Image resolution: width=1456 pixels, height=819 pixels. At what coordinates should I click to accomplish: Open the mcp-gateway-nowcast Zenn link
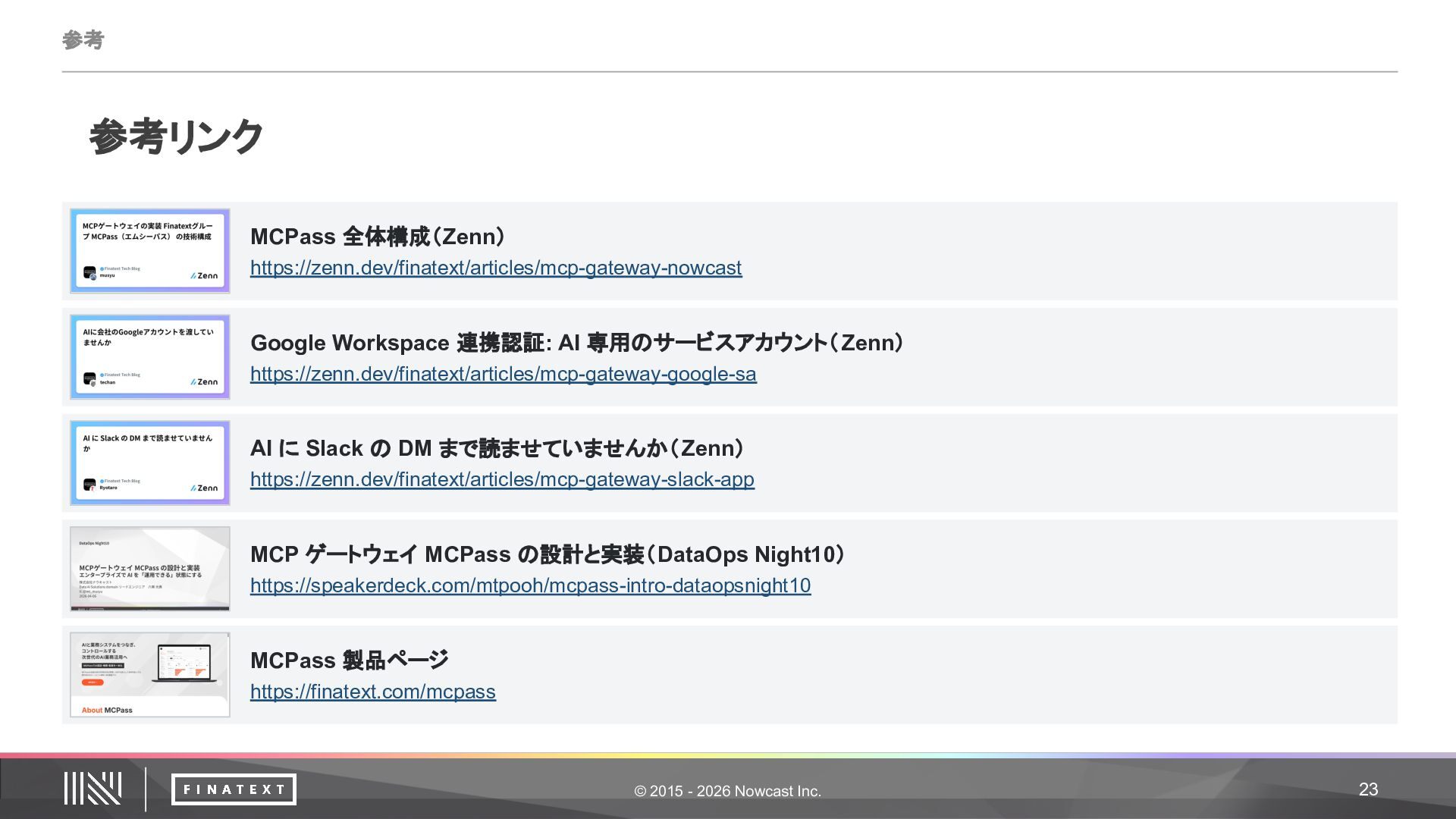pos(496,268)
